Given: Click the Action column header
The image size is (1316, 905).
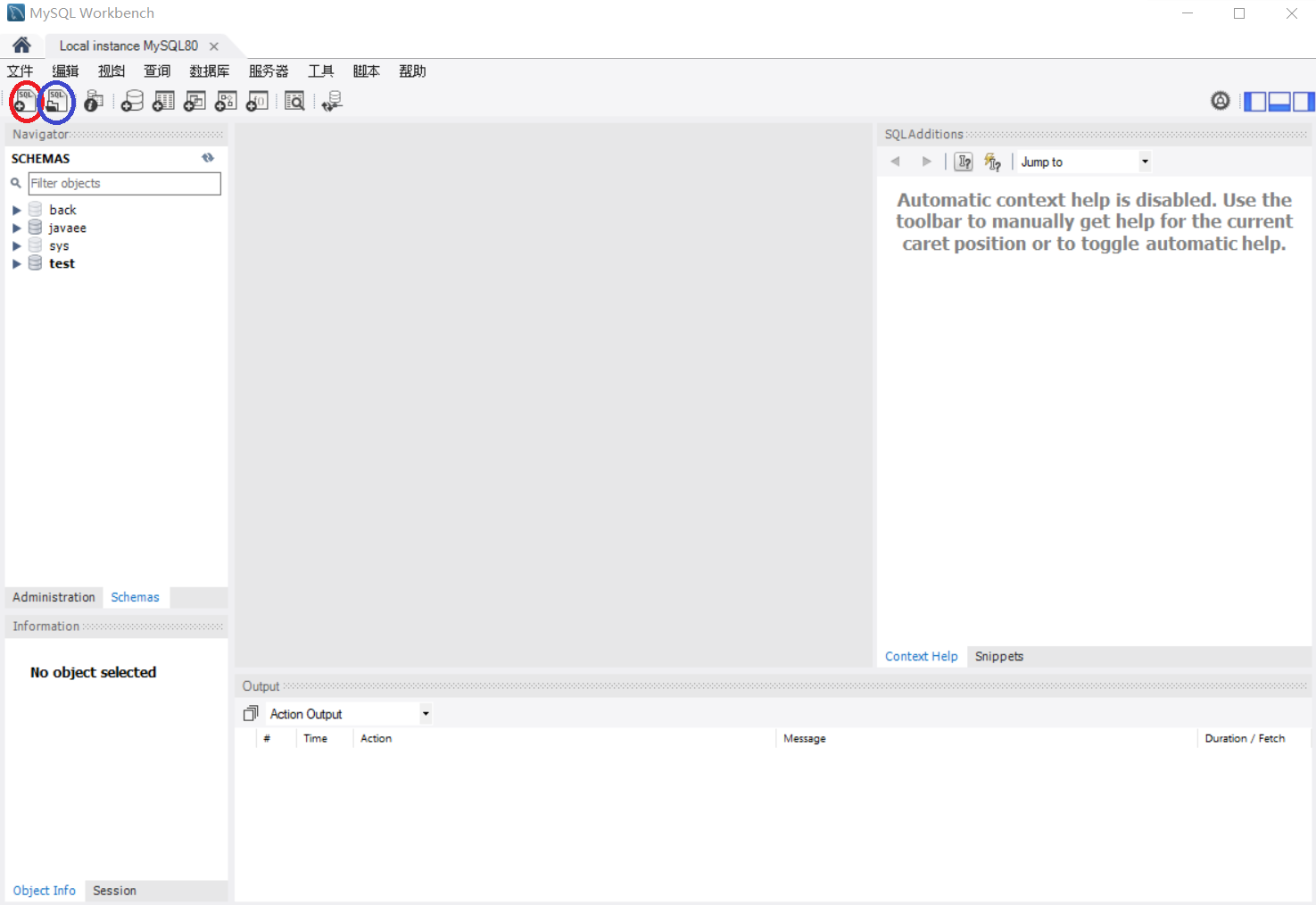Looking at the screenshot, I should [376, 738].
